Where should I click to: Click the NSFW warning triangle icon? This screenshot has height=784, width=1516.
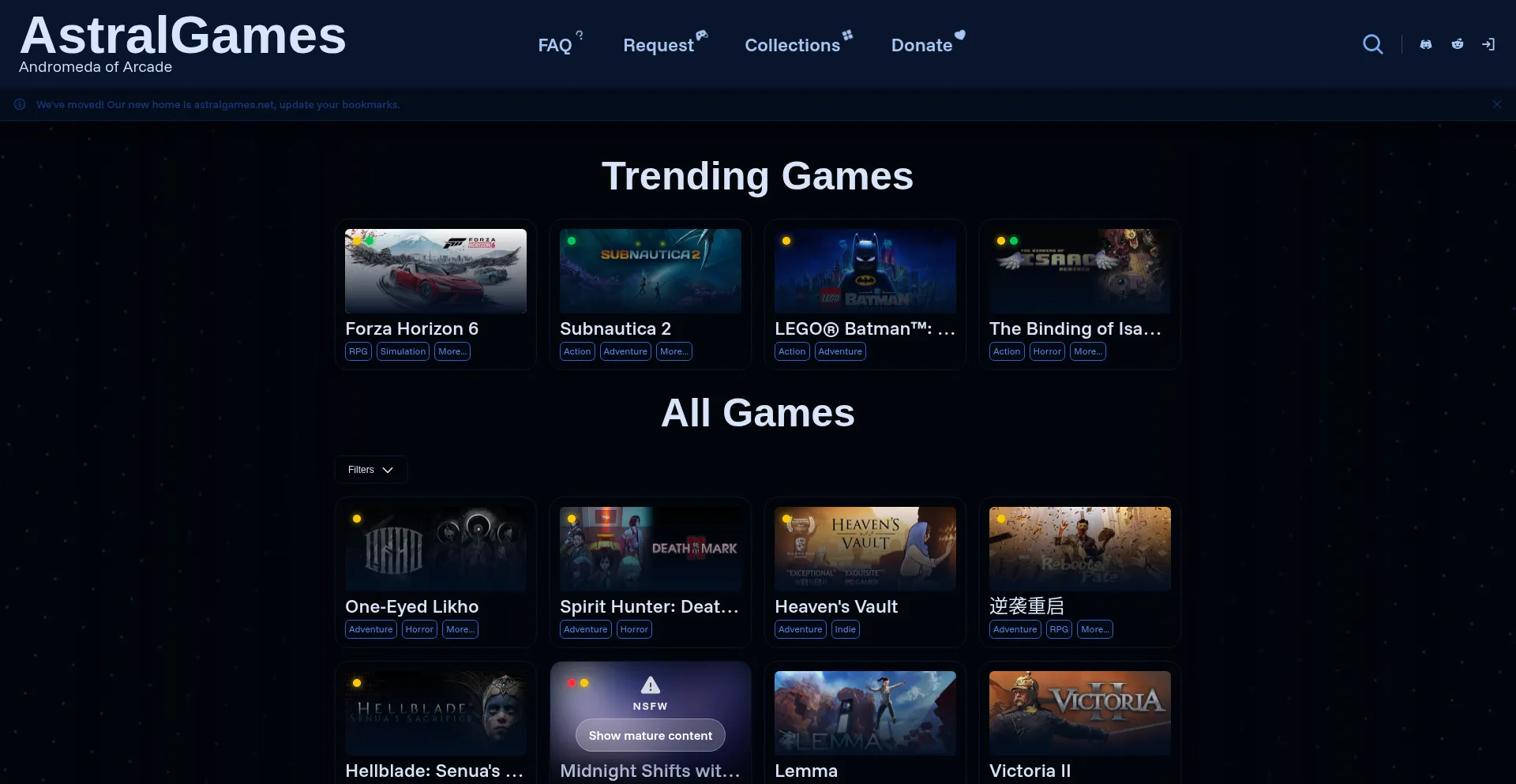(651, 685)
